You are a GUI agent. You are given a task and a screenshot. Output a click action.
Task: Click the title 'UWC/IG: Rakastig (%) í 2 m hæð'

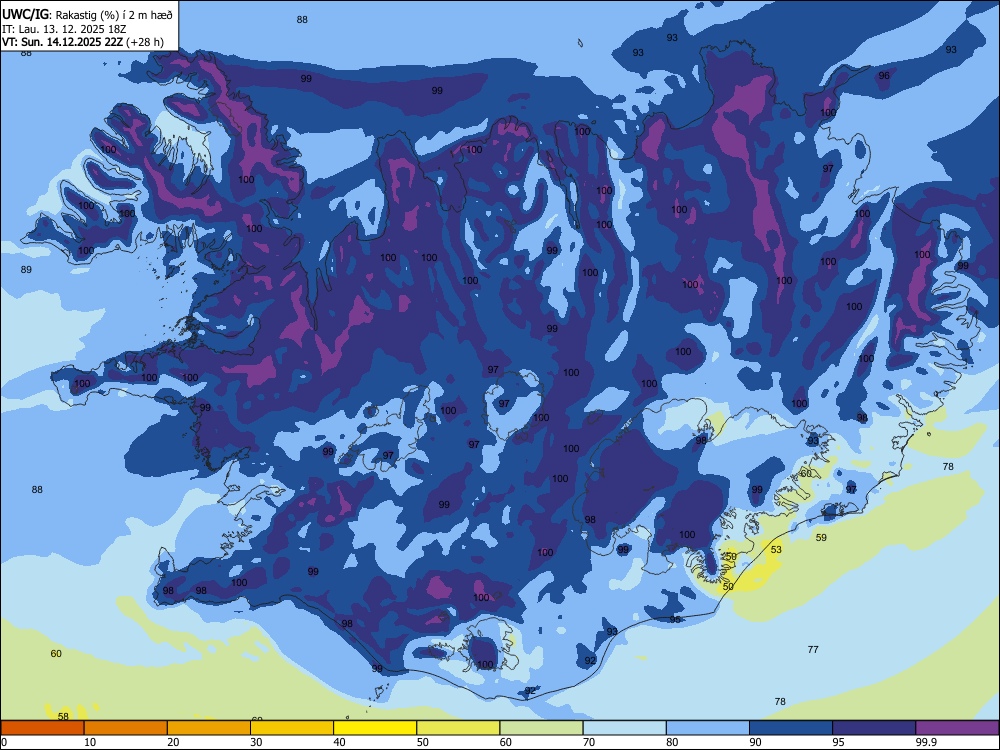pyautogui.click(x=87, y=15)
